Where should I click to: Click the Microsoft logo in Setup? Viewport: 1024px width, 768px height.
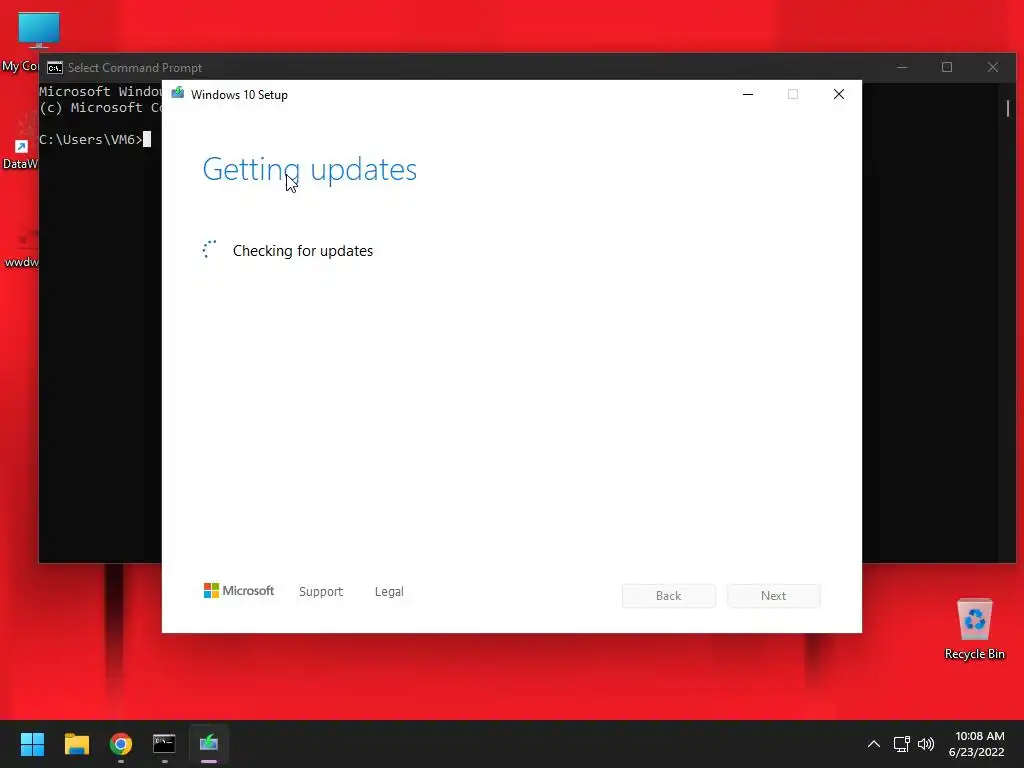click(239, 591)
